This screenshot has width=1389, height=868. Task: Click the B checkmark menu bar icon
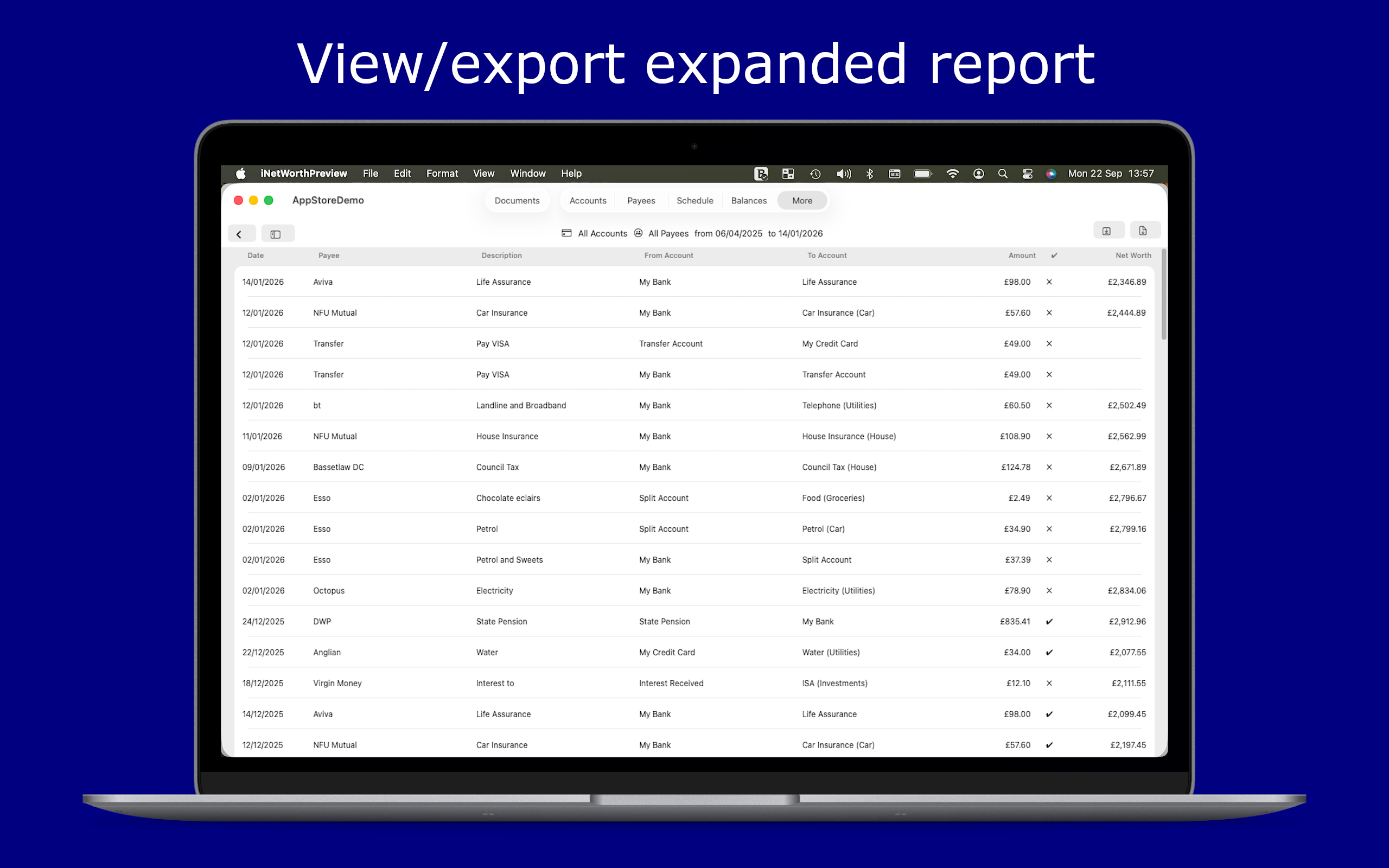761,174
